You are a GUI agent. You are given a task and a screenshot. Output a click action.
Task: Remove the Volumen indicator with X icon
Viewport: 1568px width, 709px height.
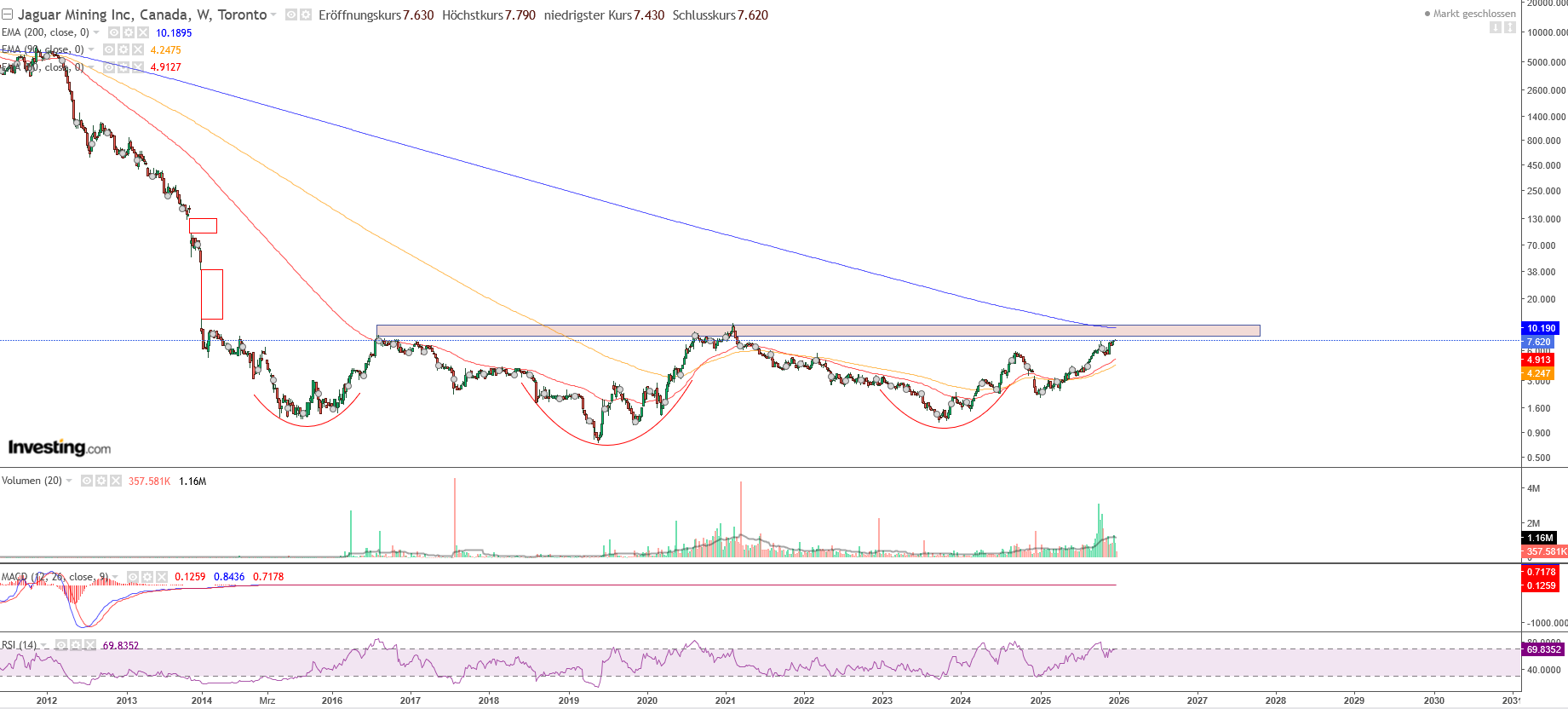click(116, 481)
